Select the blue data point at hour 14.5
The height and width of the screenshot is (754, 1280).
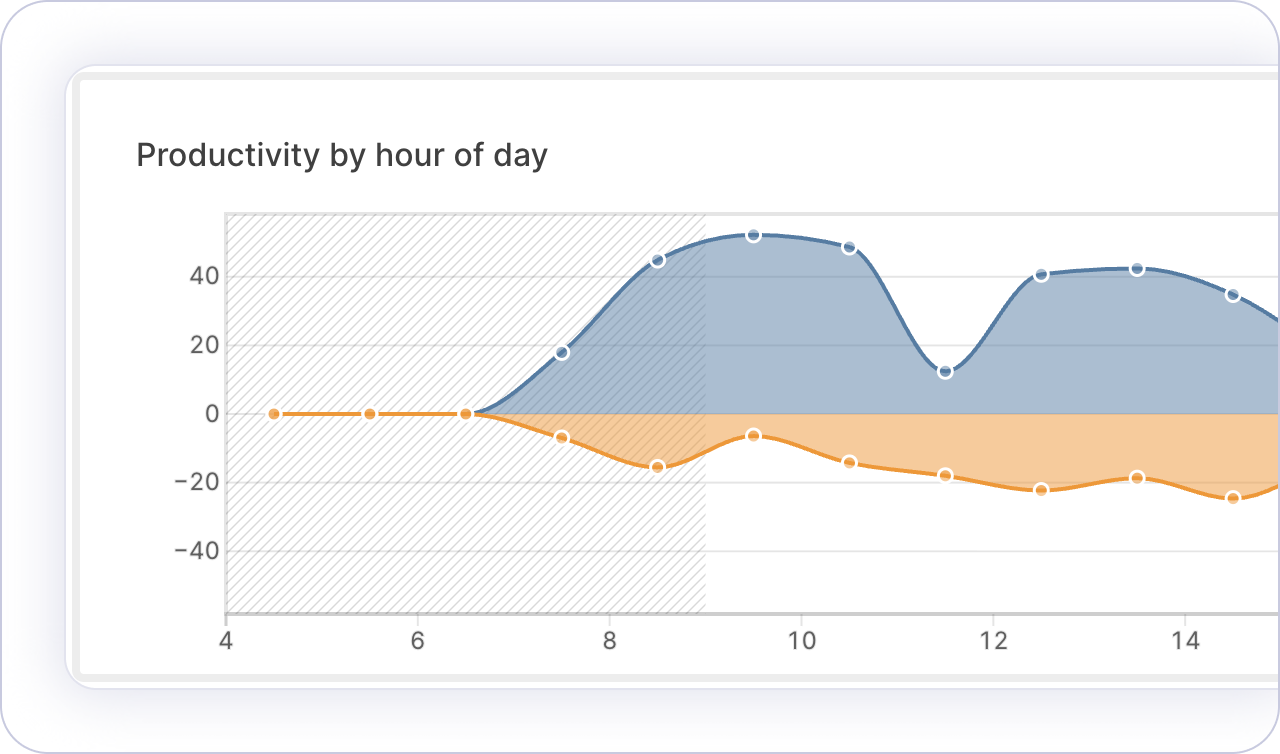tap(1233, 295)
